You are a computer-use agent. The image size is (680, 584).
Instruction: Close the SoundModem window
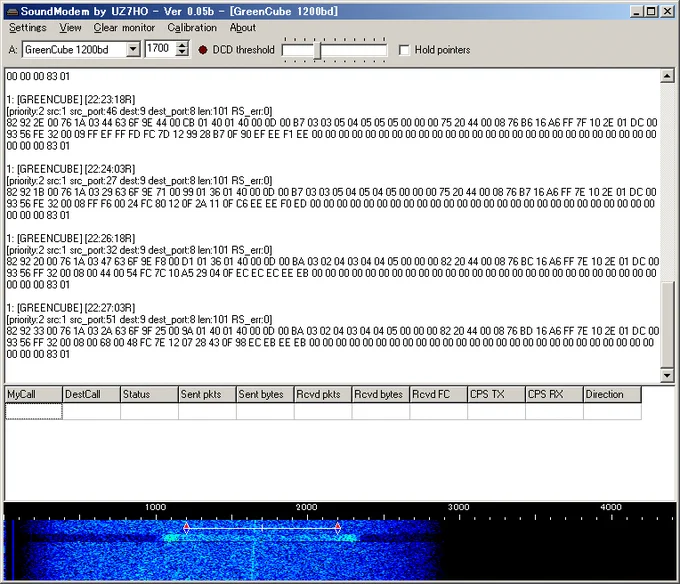[667, 11]
